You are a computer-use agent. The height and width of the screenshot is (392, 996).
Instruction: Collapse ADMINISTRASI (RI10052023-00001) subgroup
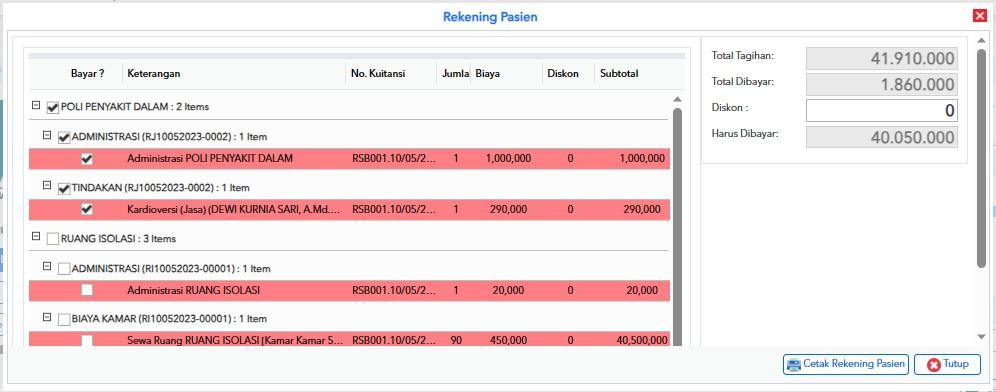click(46, 266)
